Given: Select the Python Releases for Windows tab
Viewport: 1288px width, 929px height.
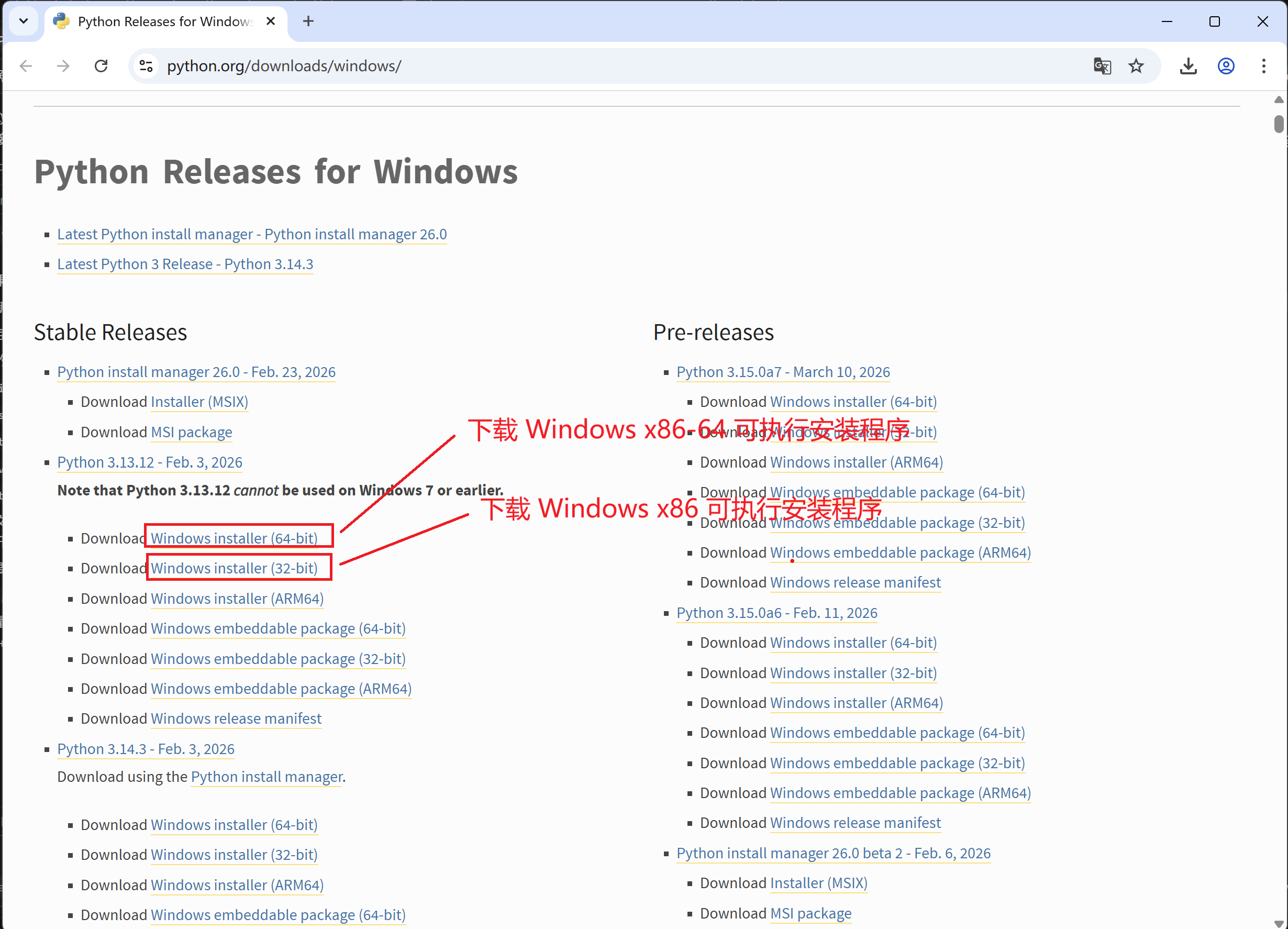Looking at the screenshot, I should (165, 21).
